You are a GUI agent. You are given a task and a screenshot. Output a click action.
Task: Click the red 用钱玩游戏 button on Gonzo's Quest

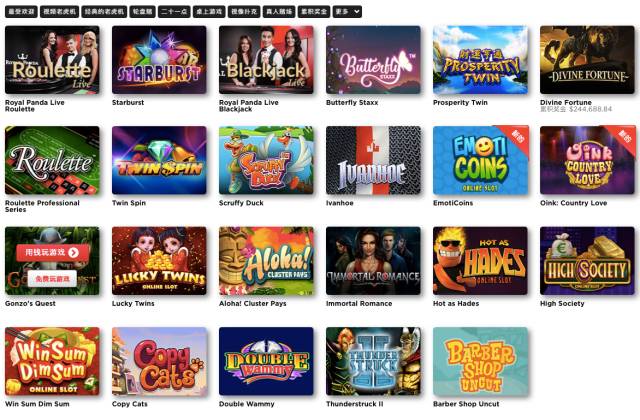(x=53, y=253)
